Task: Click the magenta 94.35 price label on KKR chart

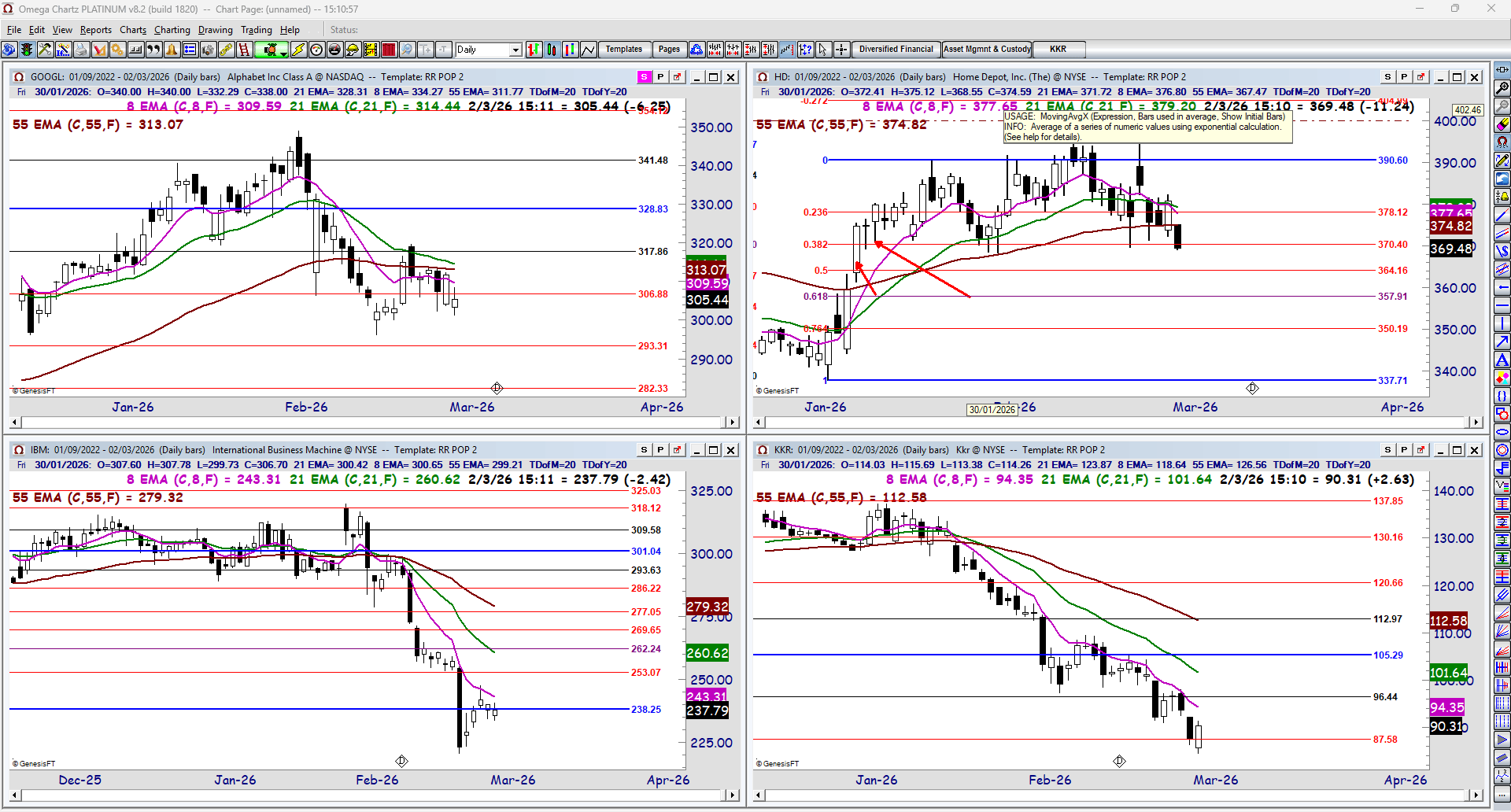Action: click(1447, 707)
